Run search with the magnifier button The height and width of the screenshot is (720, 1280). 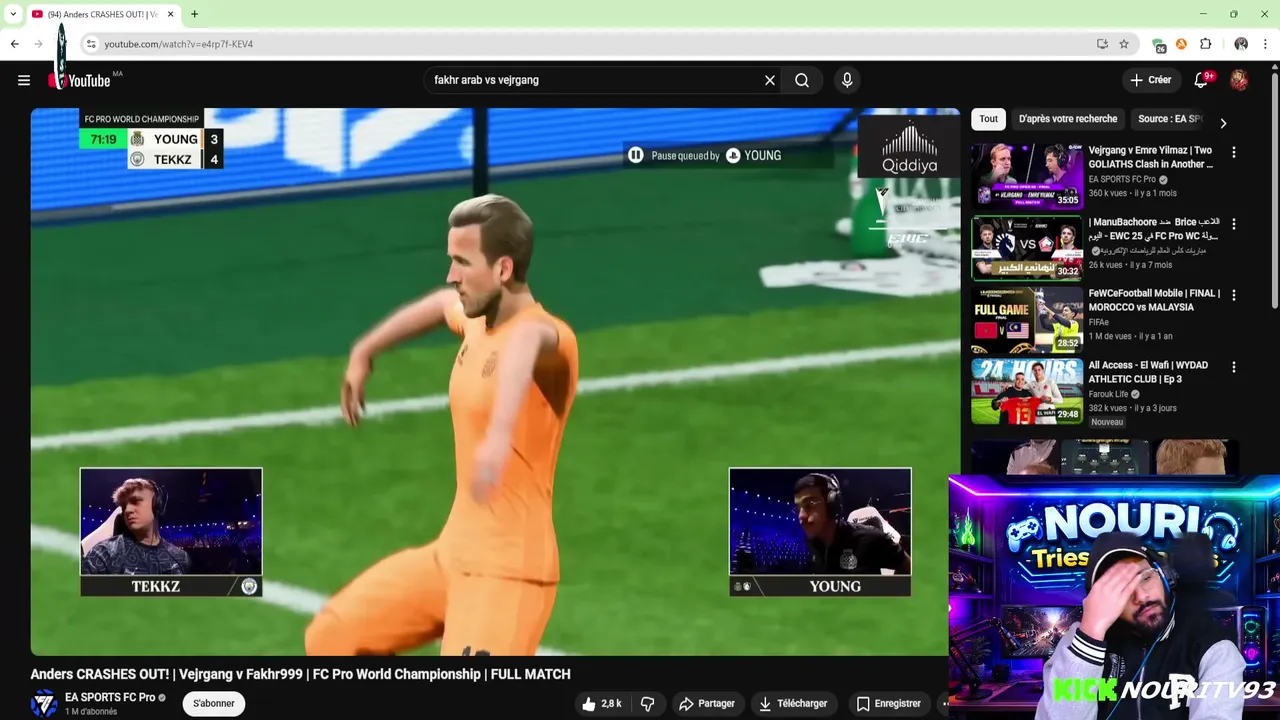point(802,80)
